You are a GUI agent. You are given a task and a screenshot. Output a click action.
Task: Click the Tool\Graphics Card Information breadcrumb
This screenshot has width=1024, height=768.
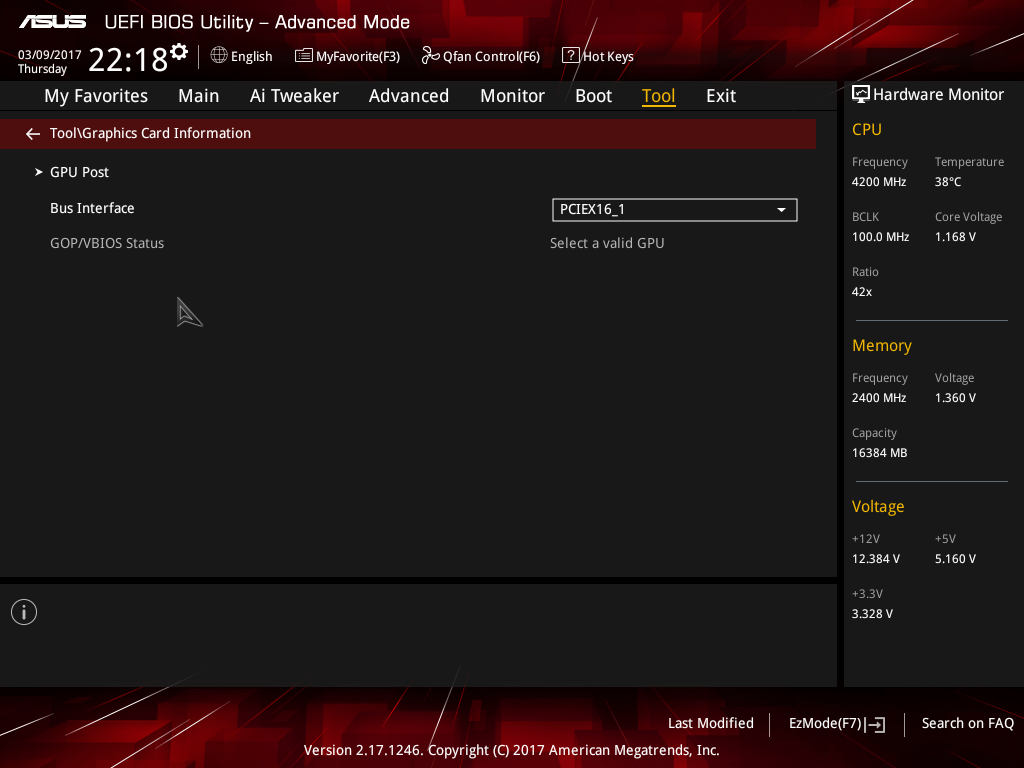[x=150, y=133]
